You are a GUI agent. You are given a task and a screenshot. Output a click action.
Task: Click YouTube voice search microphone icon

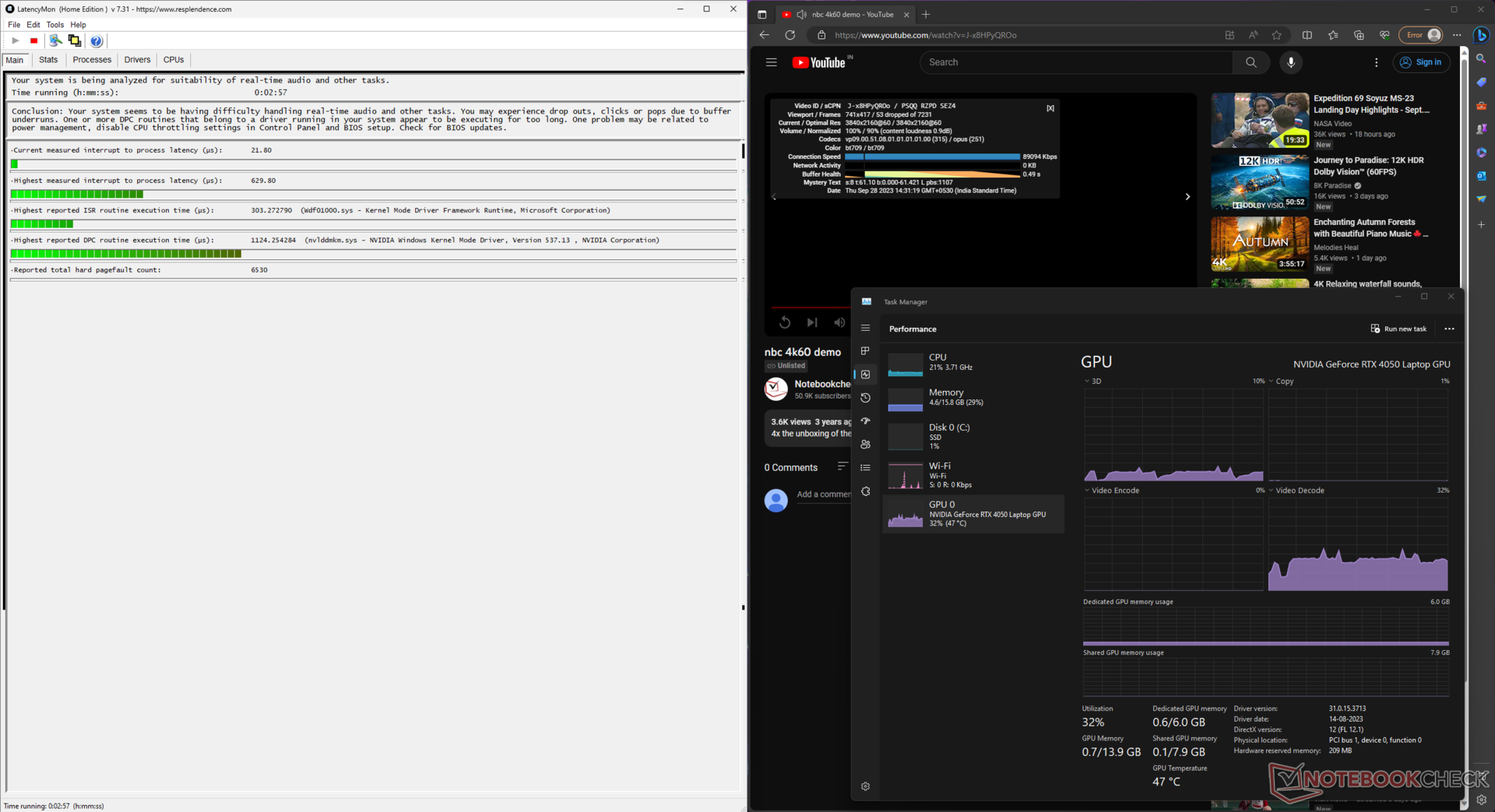1290,62
